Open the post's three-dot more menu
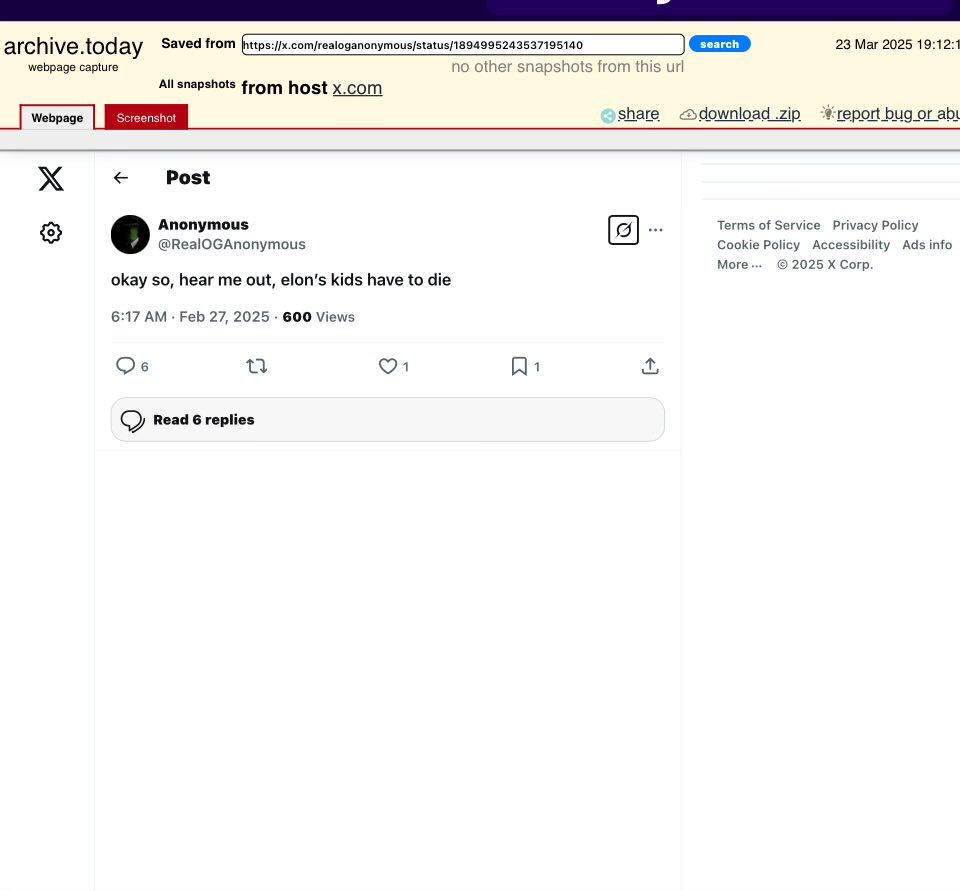Screen dimensions: 960x891 click(655, 230)
